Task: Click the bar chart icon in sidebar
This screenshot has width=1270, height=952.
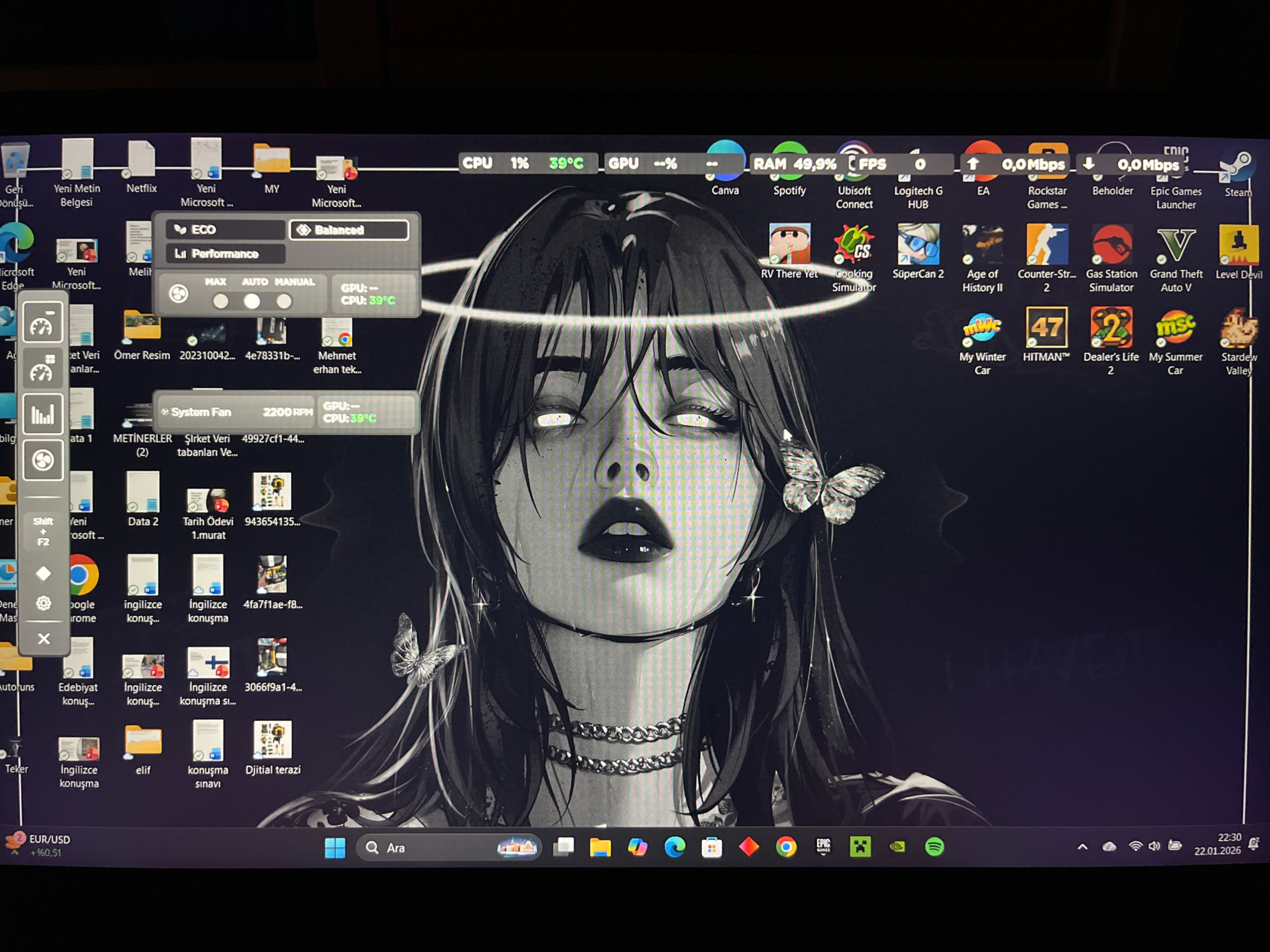Action: (x=43, y=414)
